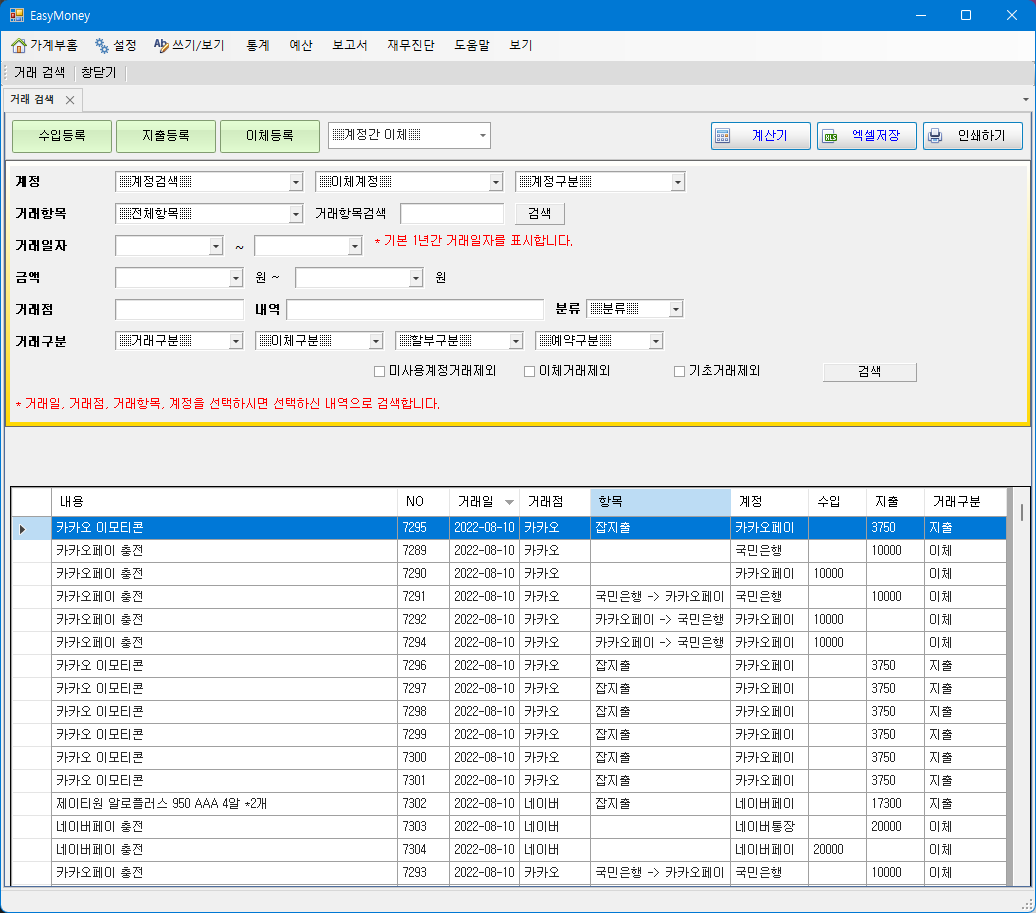Click the bottom 검색 button beside checkboxes

(870, 372)
